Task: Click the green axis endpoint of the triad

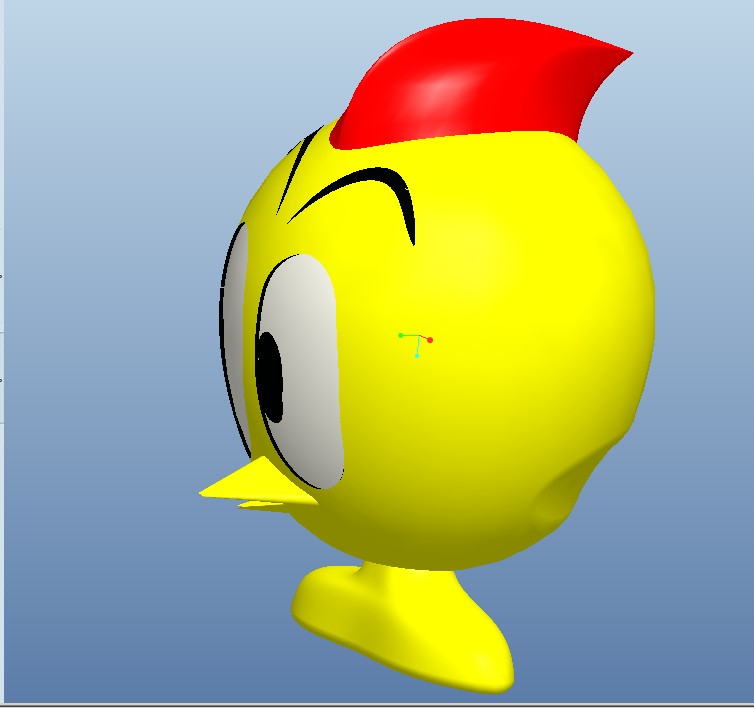Action: 401,335
